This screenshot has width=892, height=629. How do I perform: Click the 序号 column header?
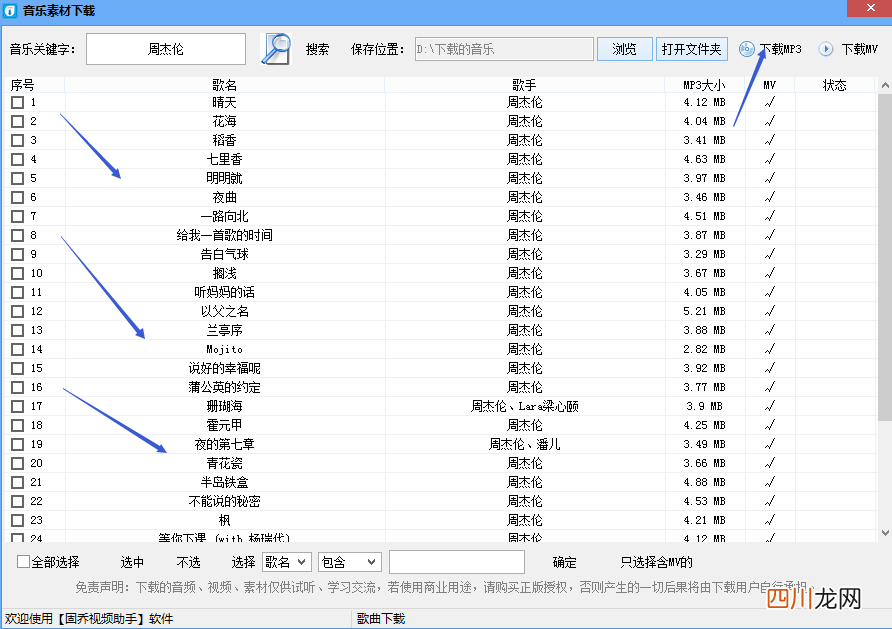click(23, 85)
